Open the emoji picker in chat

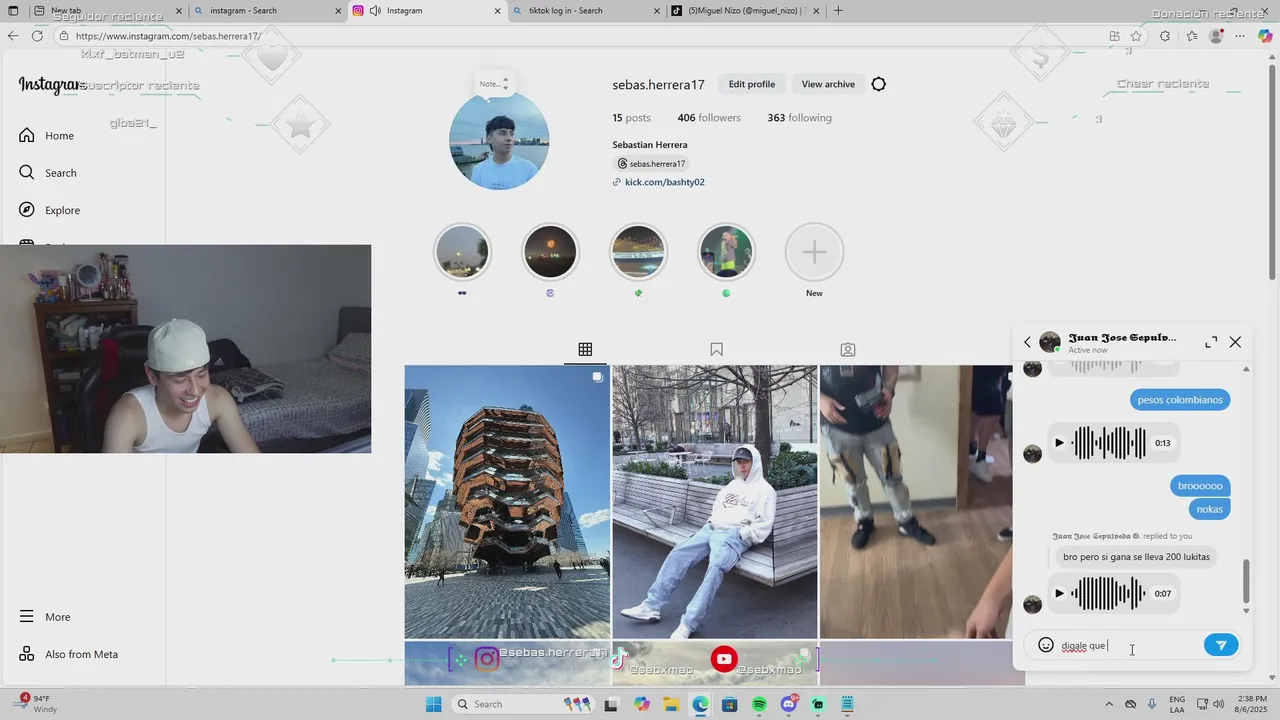click(x=1046, y=646)
